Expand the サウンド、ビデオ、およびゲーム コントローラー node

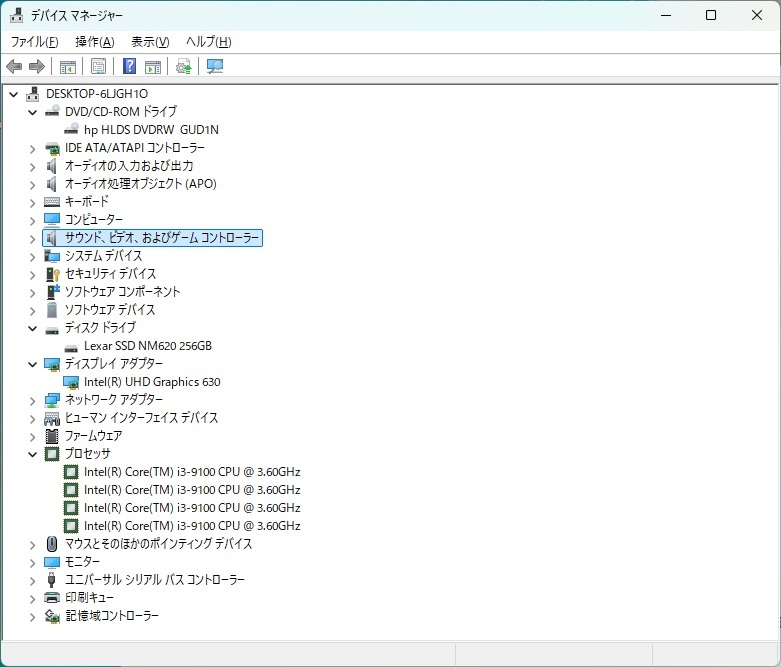(x=33, y=239)
